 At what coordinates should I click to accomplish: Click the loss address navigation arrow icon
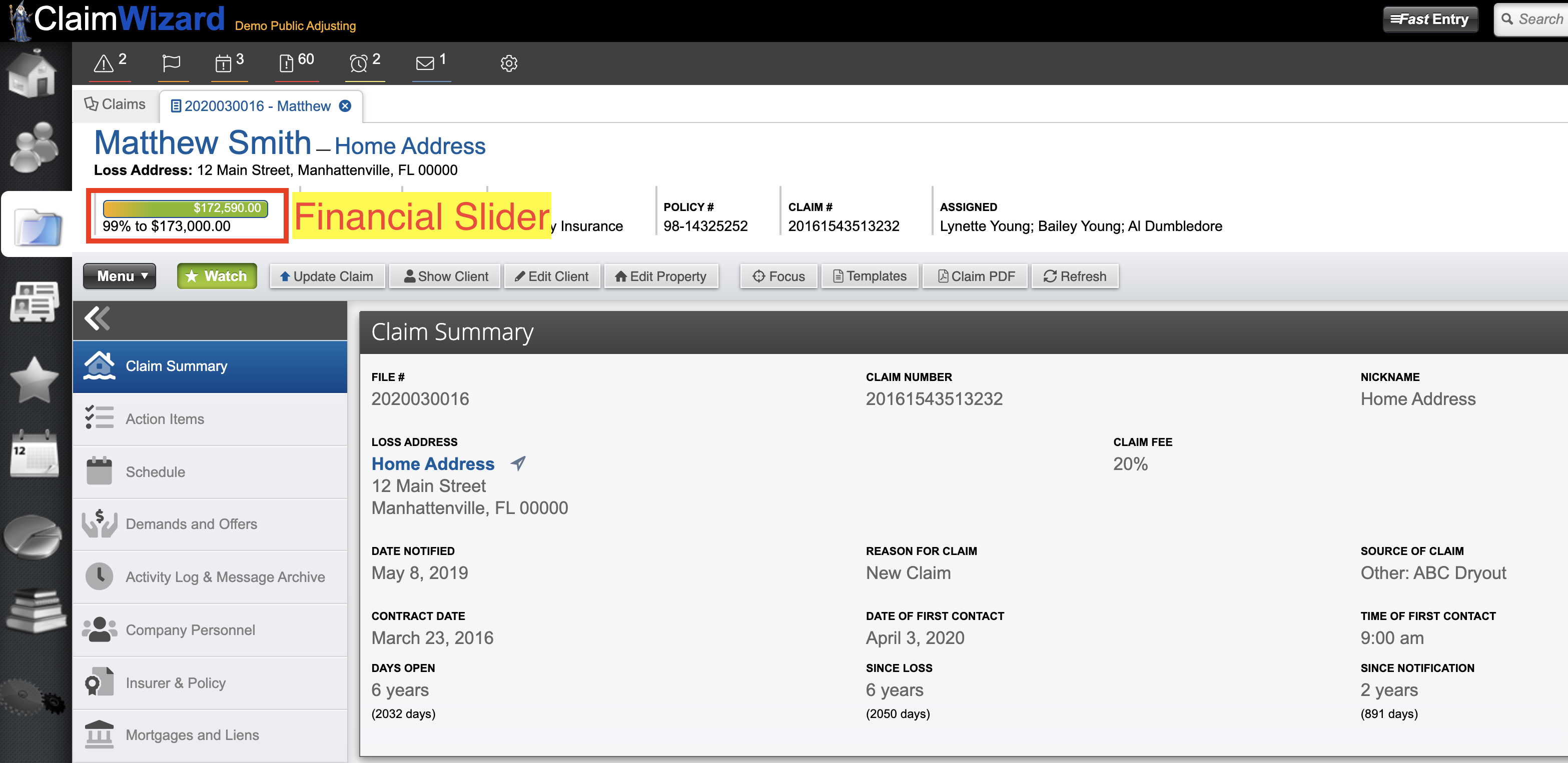[518, 463]
